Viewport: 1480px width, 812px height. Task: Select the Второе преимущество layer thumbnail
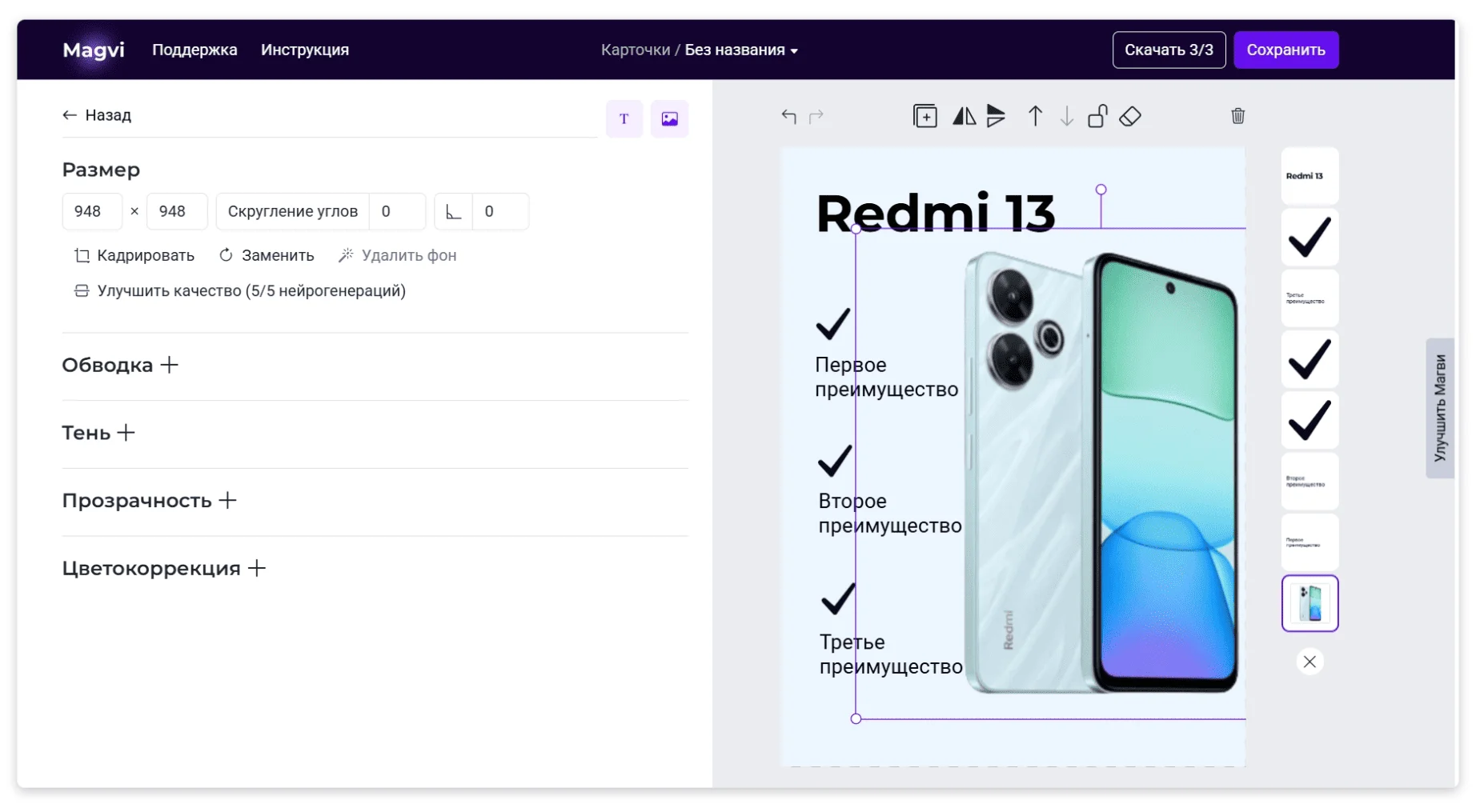(x=1310, y=482)
